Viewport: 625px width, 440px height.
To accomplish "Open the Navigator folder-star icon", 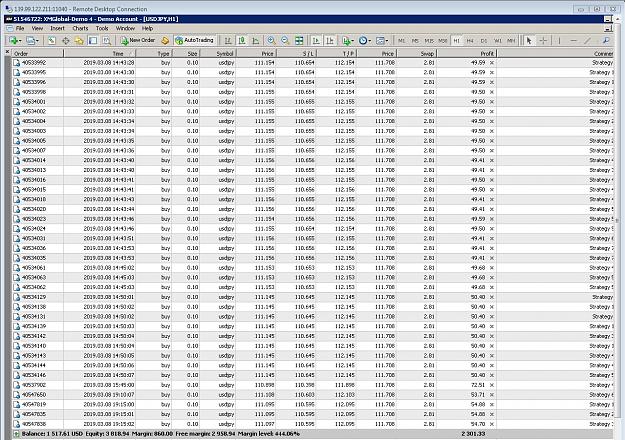I will click(79, 40).
